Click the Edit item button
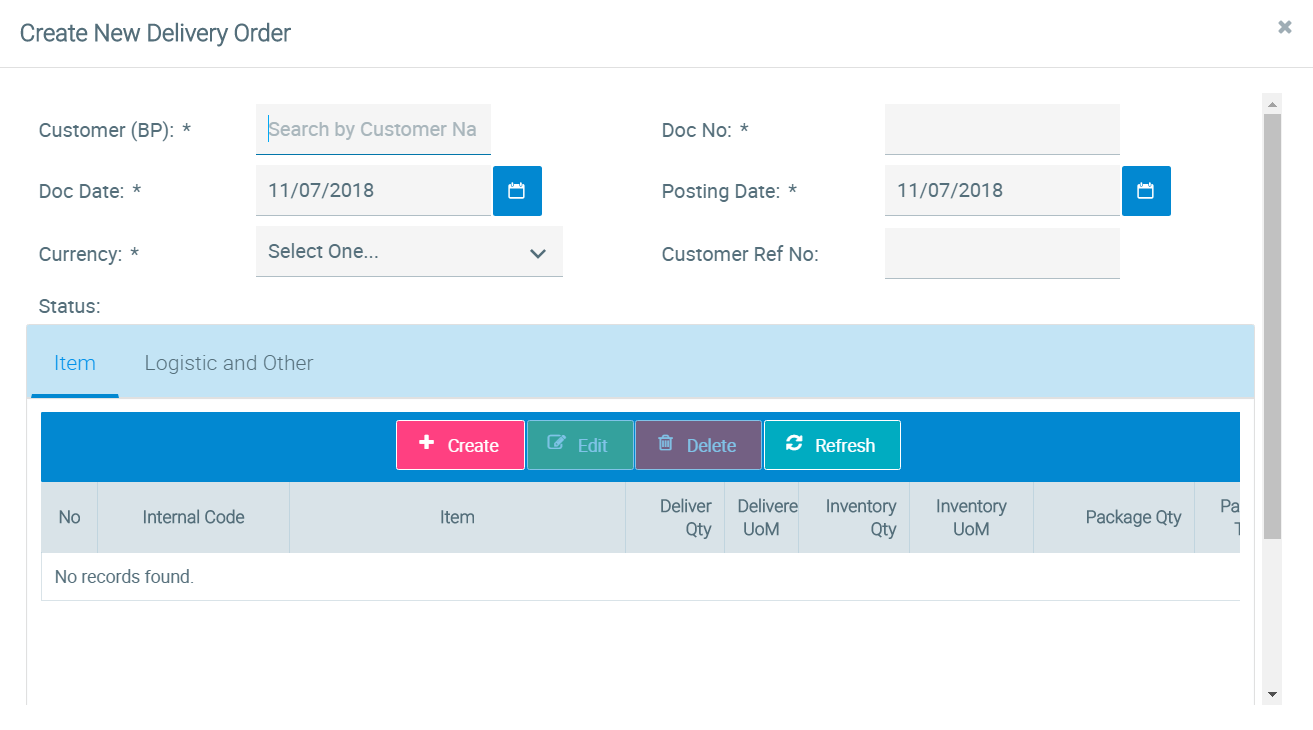The height and width of the screenshot is (730, 1313). tap(580, 445)
